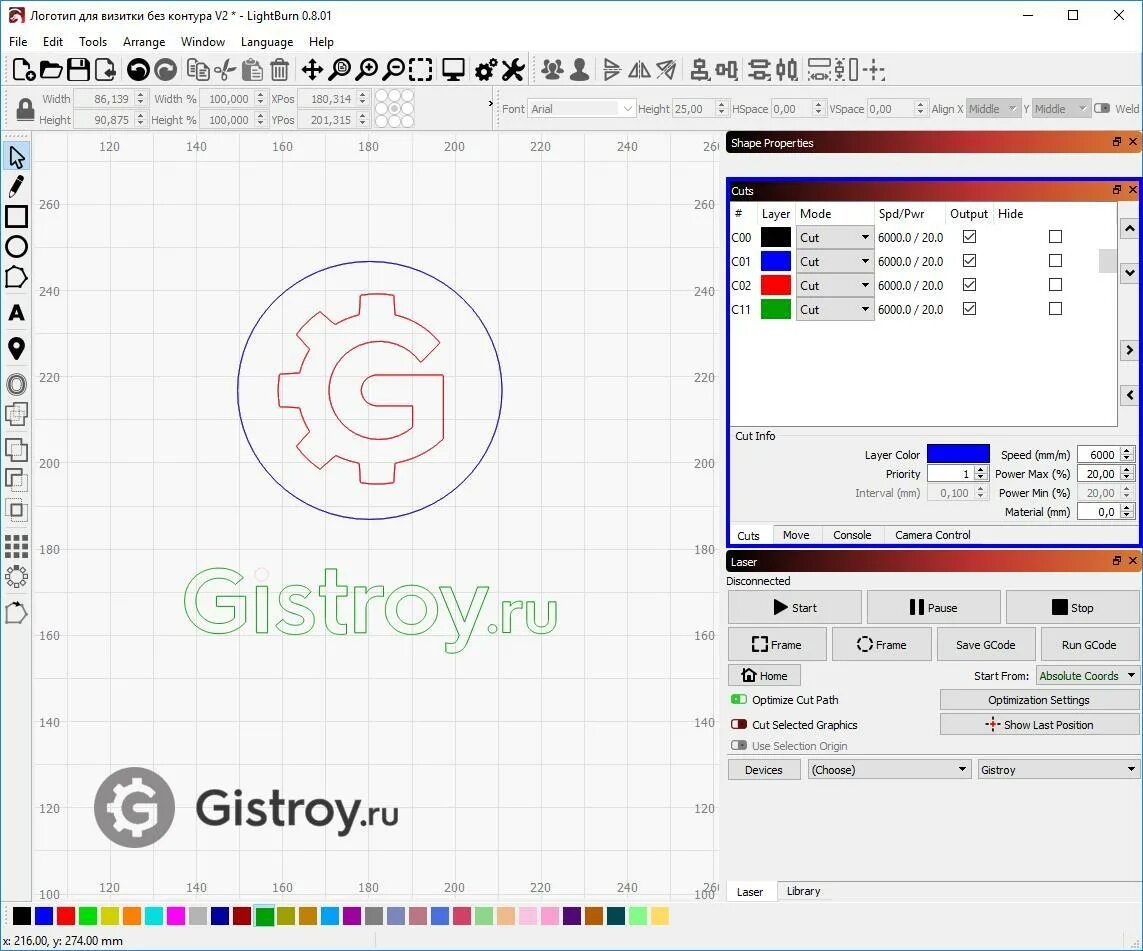Screen dimensions: 1143x951
Task: Pick the magenta palette swatch at bottom
Action: pos(176,916)
